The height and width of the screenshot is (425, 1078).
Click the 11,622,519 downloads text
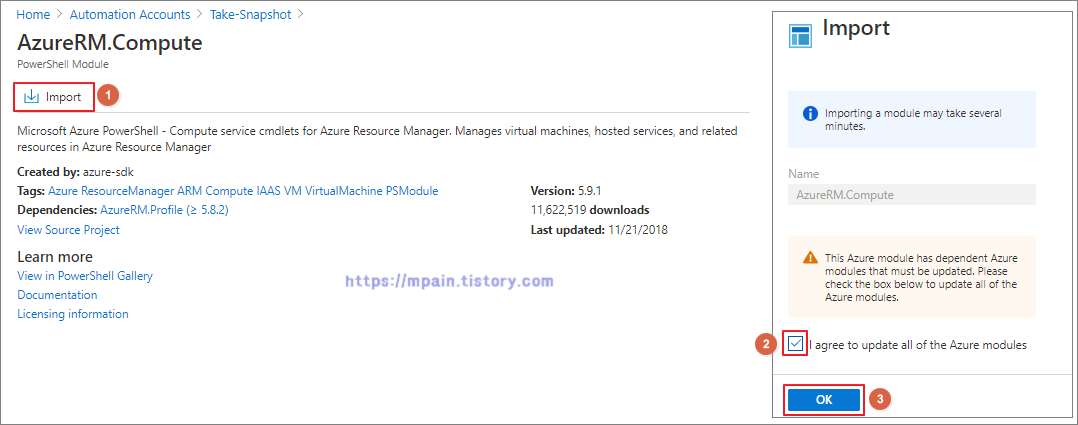[x=590, y=210]
